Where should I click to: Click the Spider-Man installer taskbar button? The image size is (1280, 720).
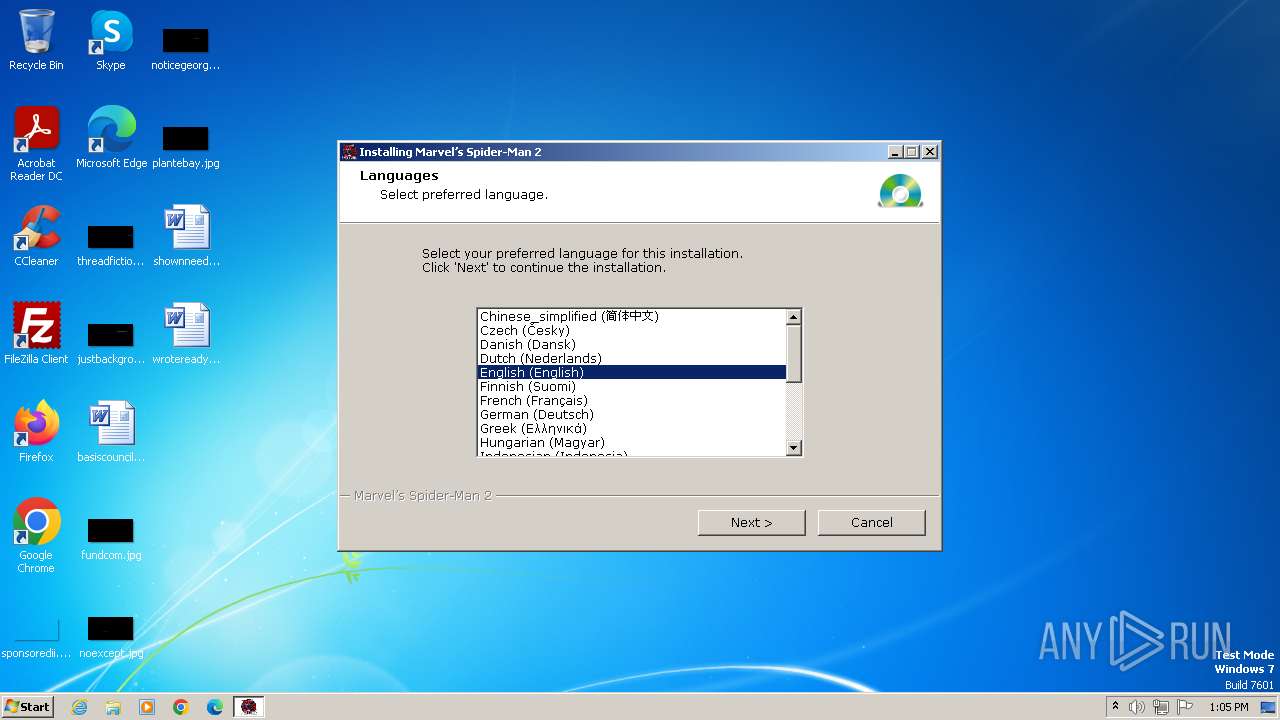249,707
